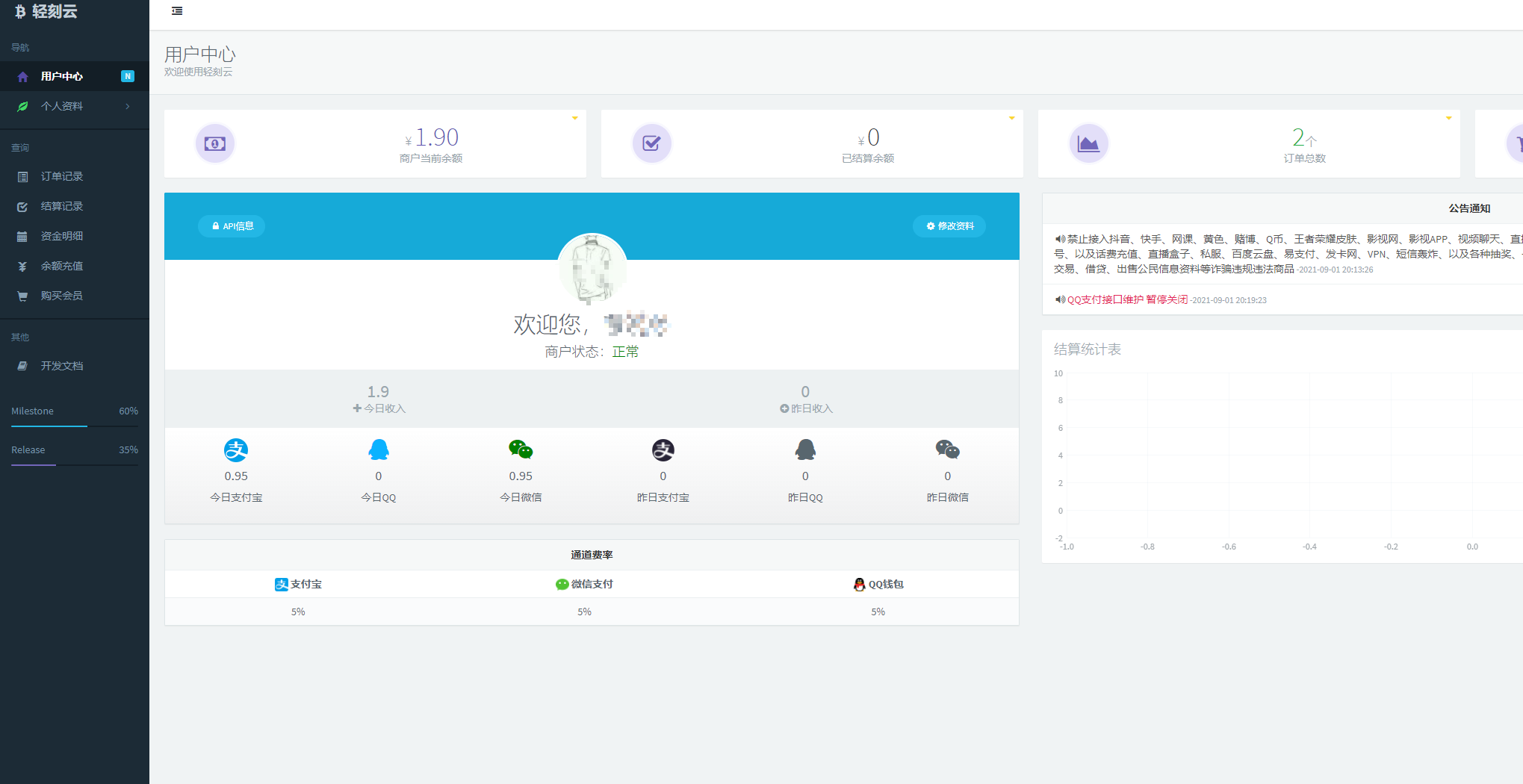
Task: Click the 修改资料 button
Action: click(949, 226)
